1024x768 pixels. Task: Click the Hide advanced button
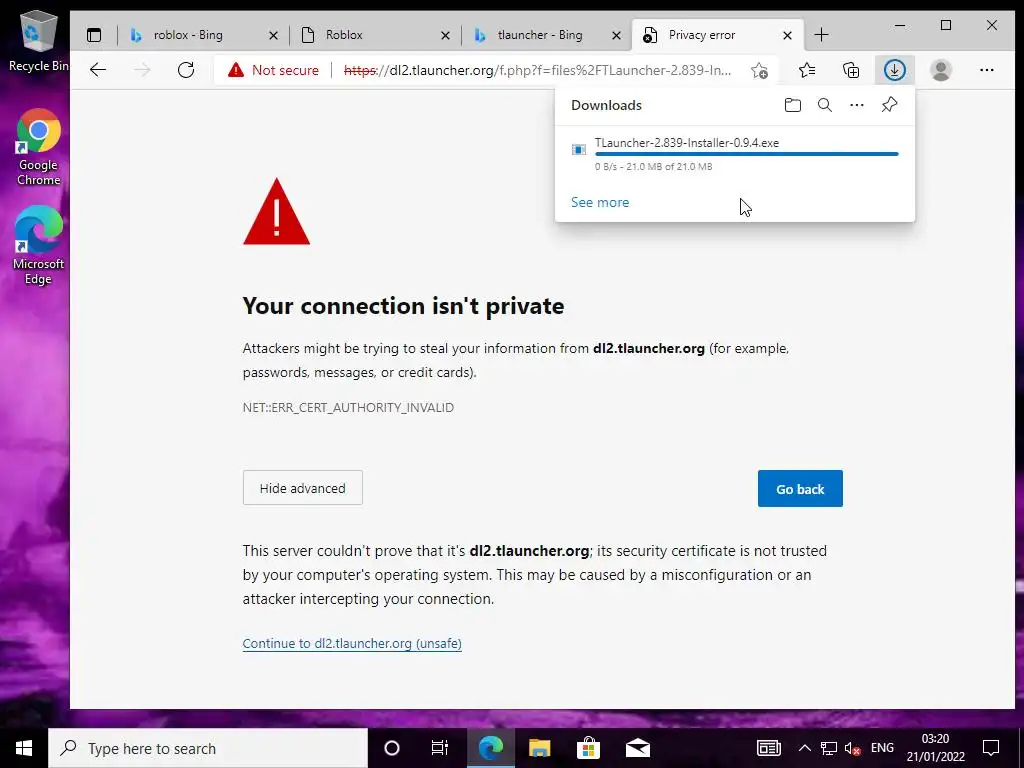click(302, 488)
